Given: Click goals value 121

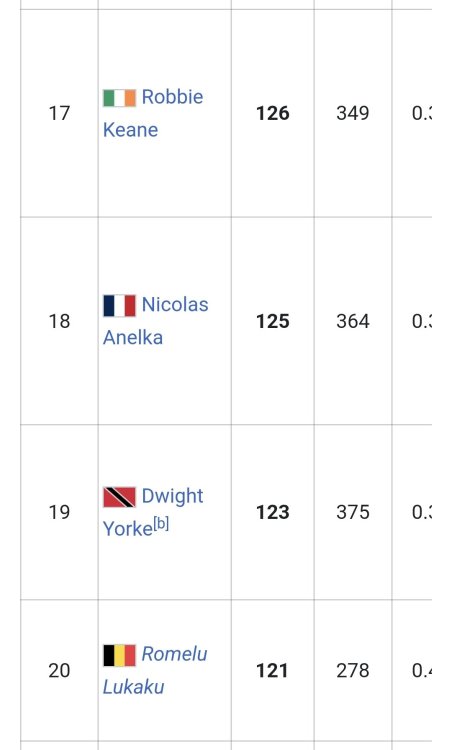Looking at the screenshot, I should [272, 671].
